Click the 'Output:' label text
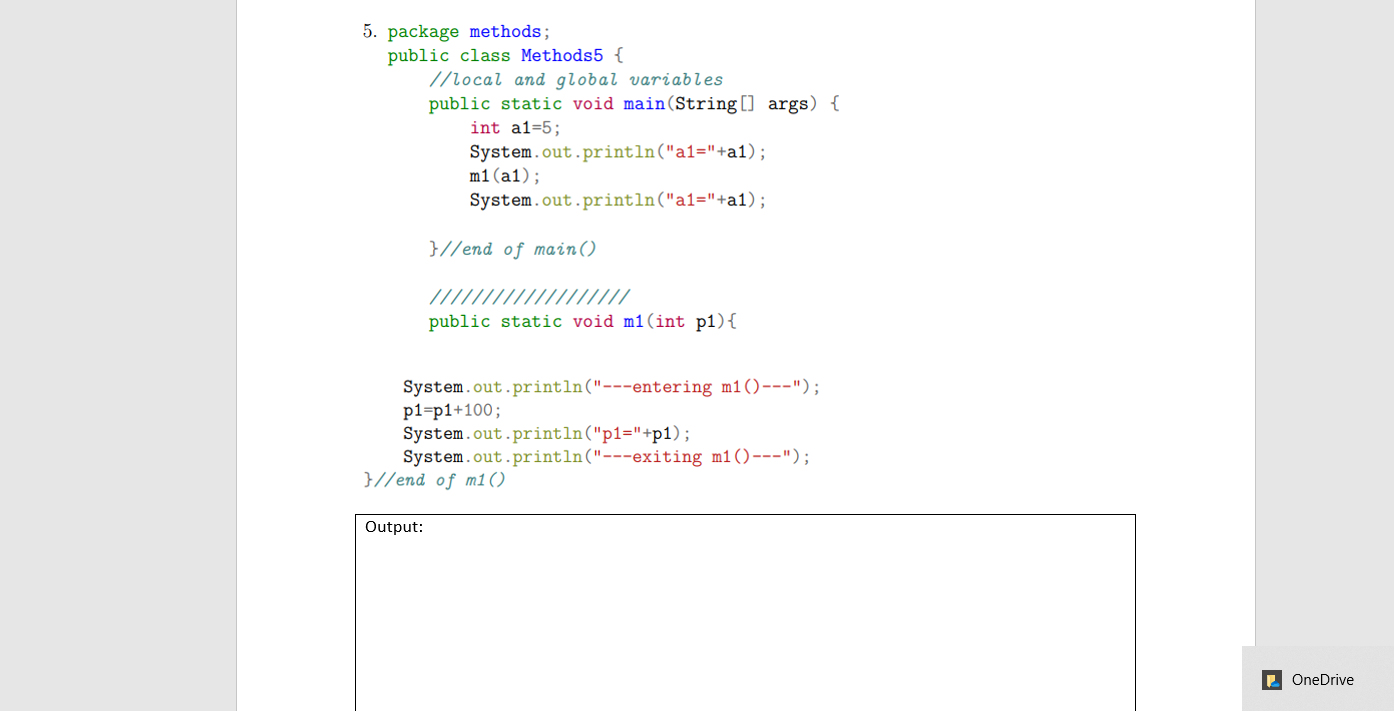 click(394, 527)
